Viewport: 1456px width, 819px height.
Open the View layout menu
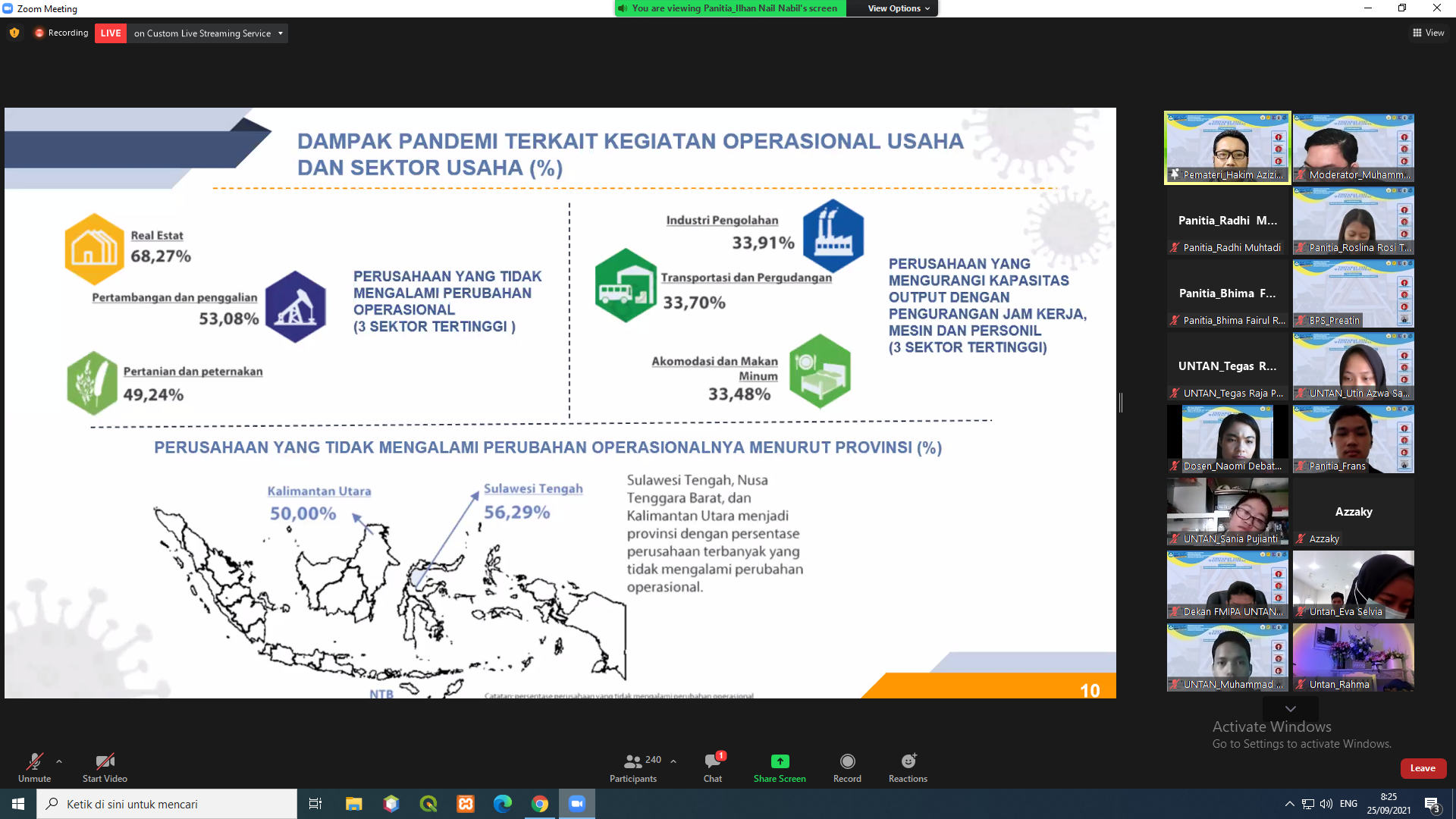[1429, 33]
